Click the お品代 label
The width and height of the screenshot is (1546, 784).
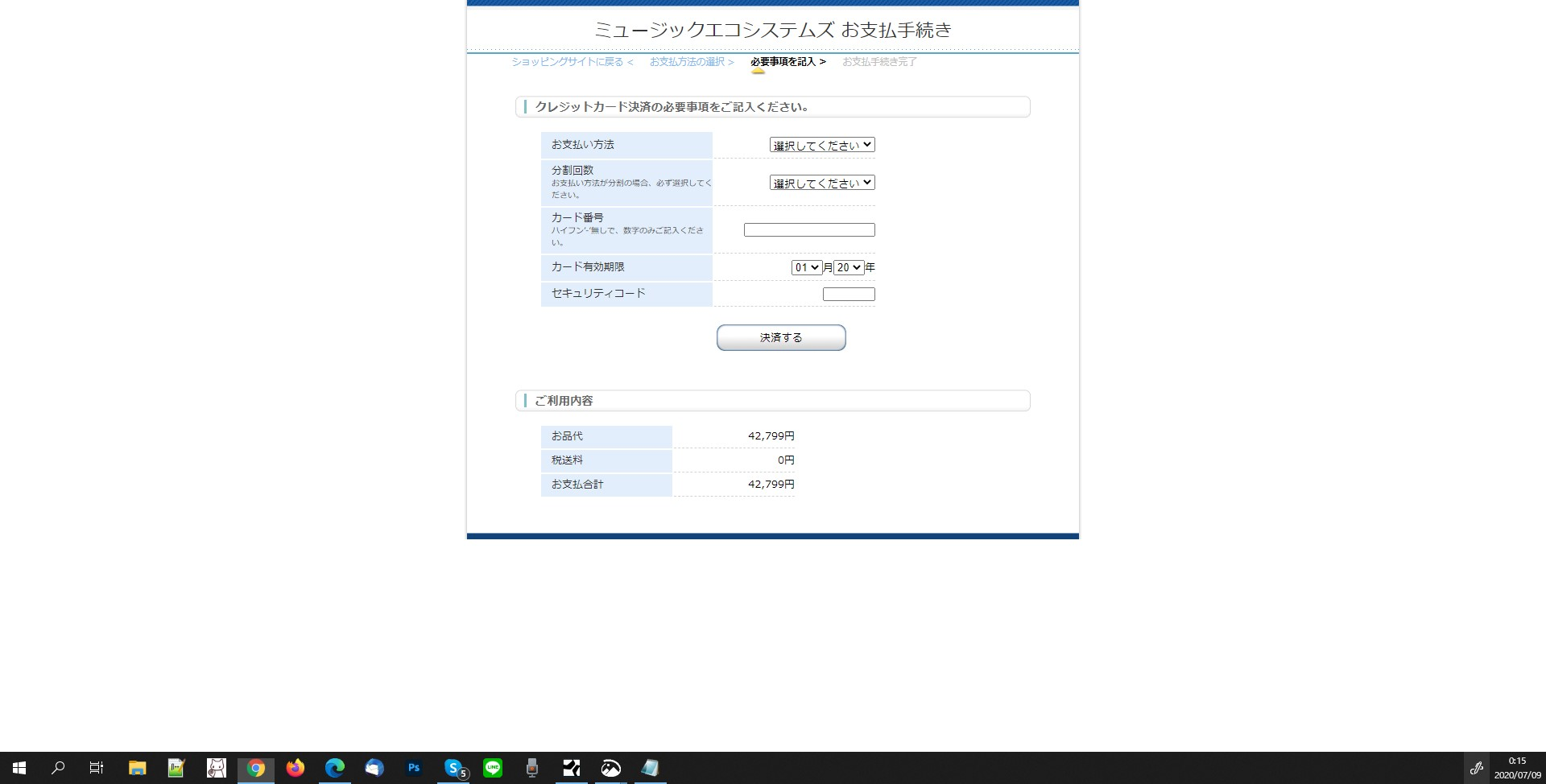567,436
